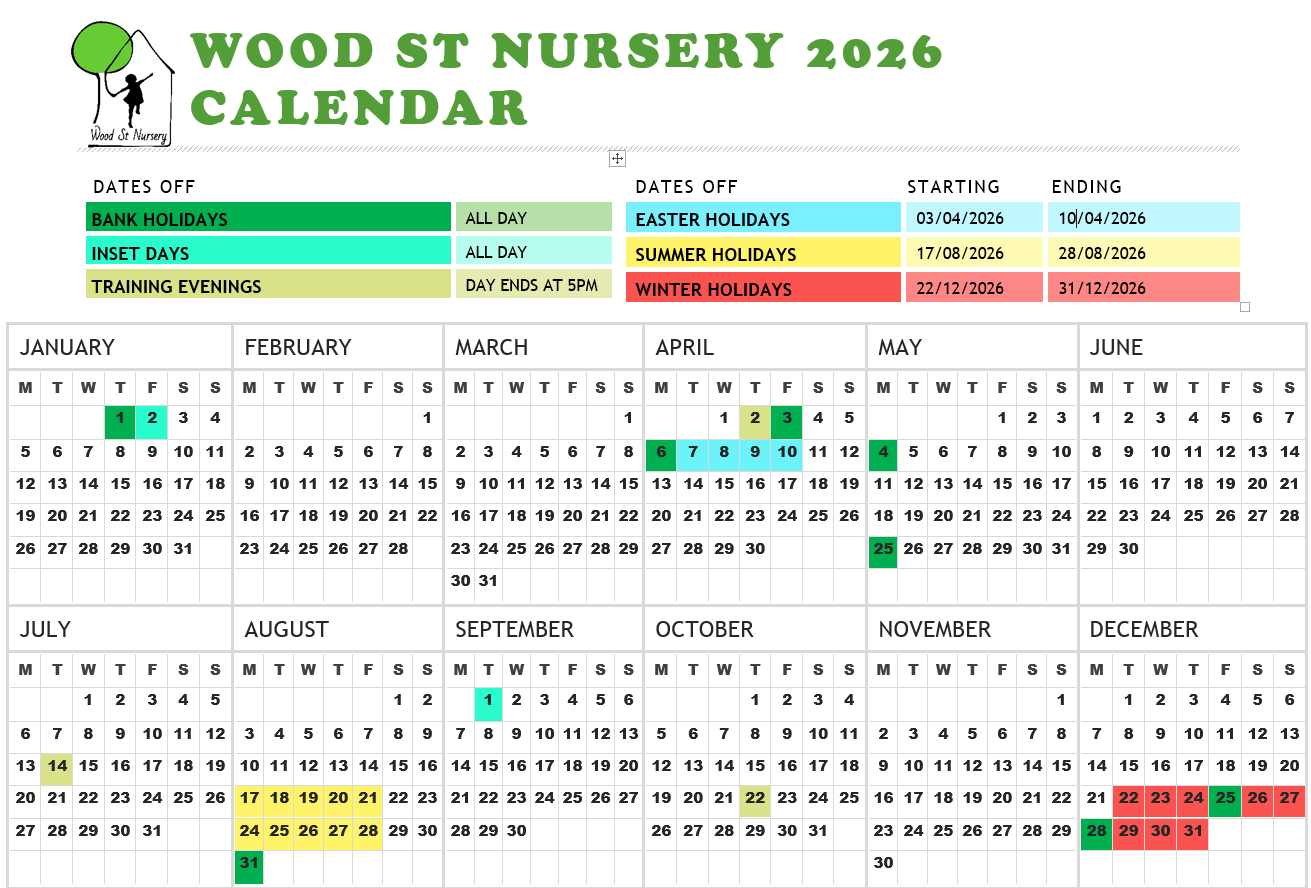Click the APRIL month heading

685,347
